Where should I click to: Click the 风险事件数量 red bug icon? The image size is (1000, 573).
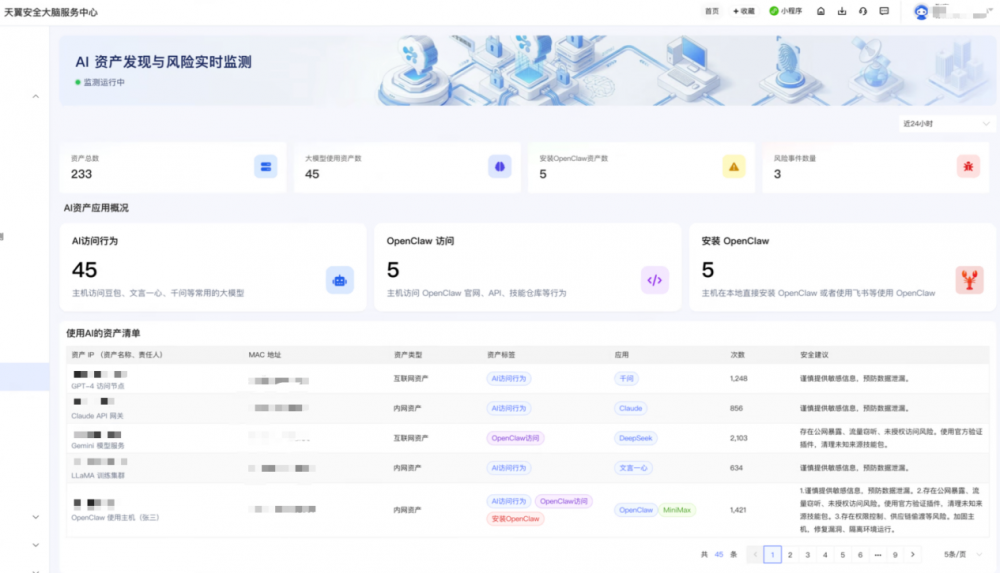click(968, 167)
